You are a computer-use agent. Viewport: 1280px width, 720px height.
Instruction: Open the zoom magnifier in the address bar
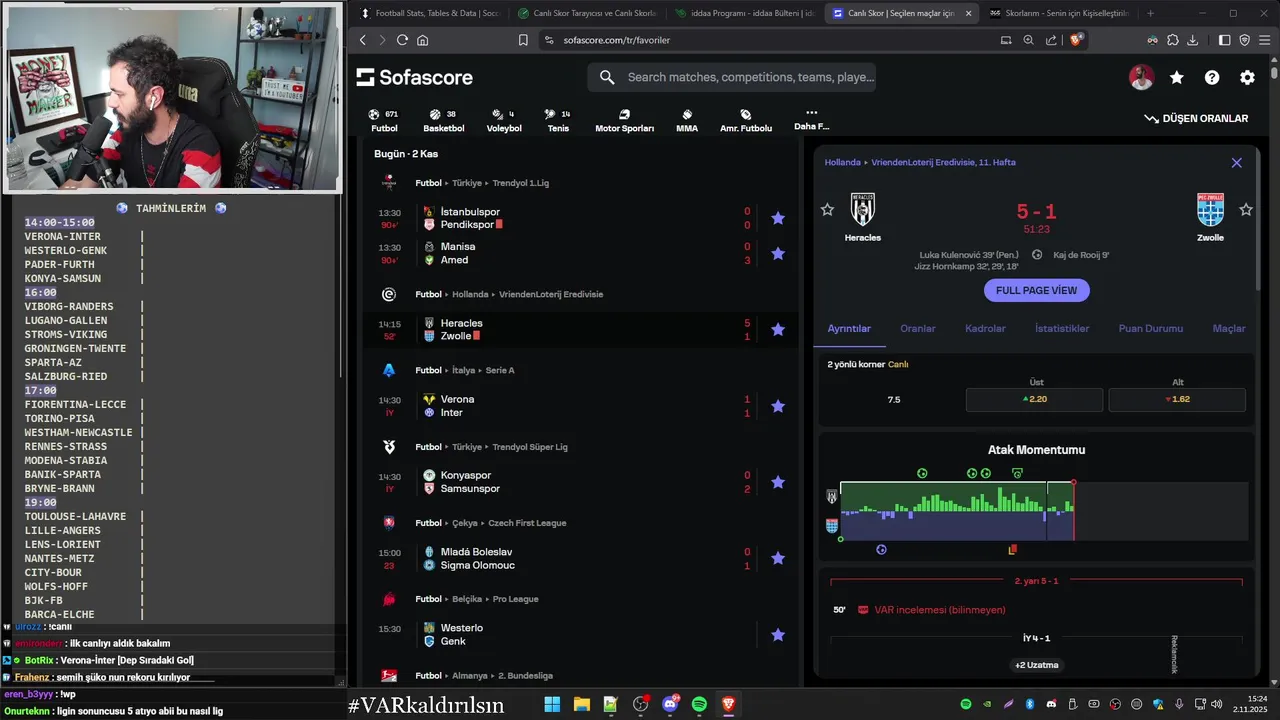click(x=1028, y=40)
